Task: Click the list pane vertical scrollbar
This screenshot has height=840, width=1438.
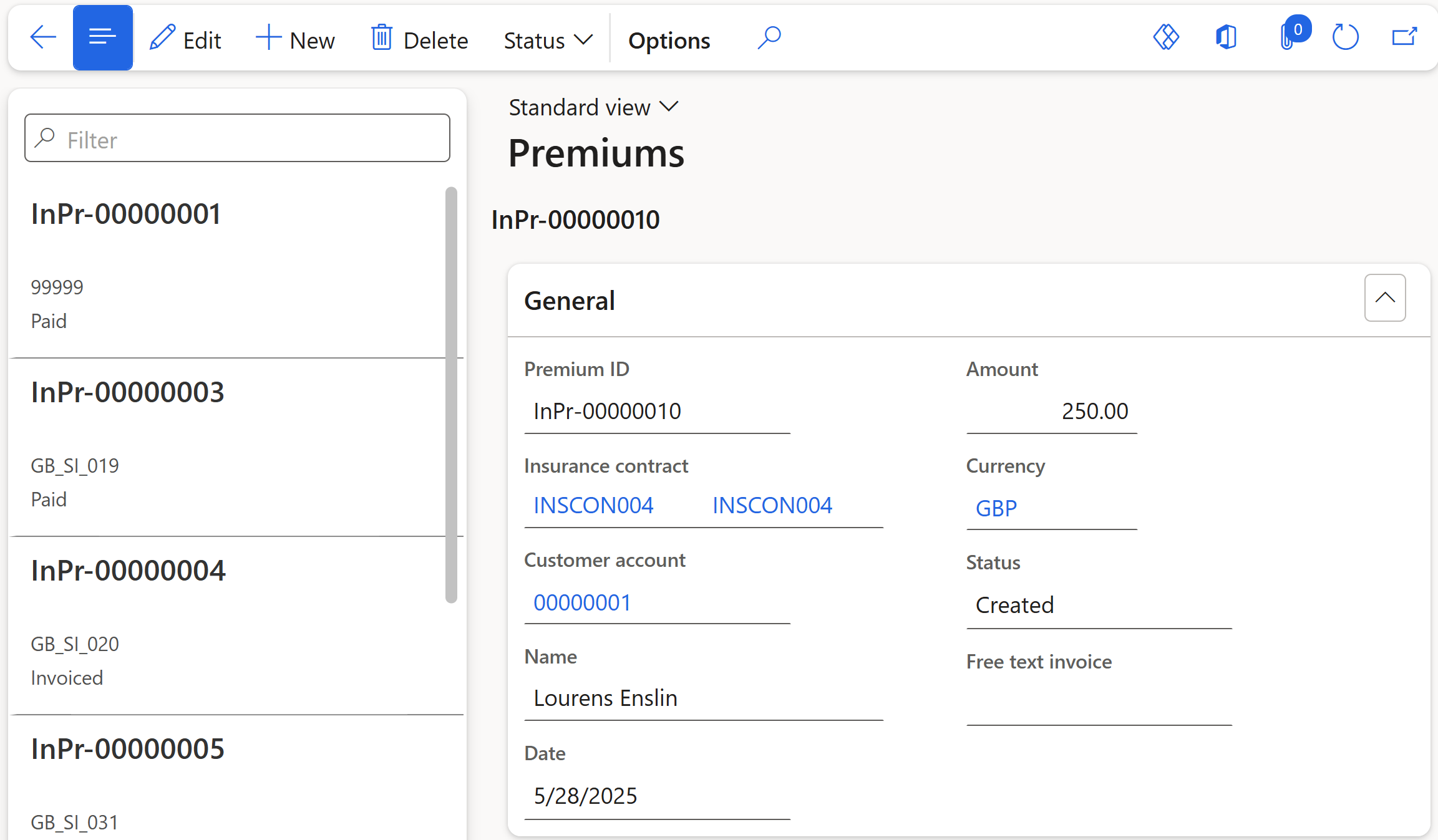Action: click(x=452, y=393)
